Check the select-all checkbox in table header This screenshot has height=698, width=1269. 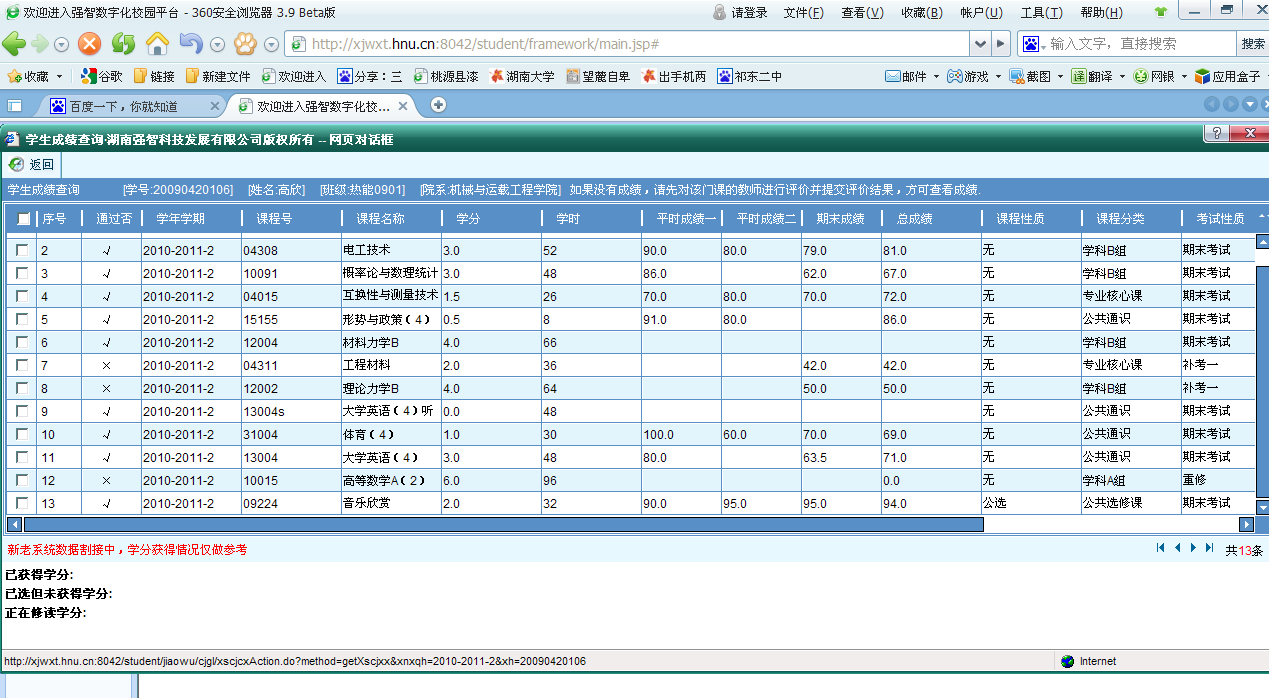pyautogui.click(x=24, y=219)
